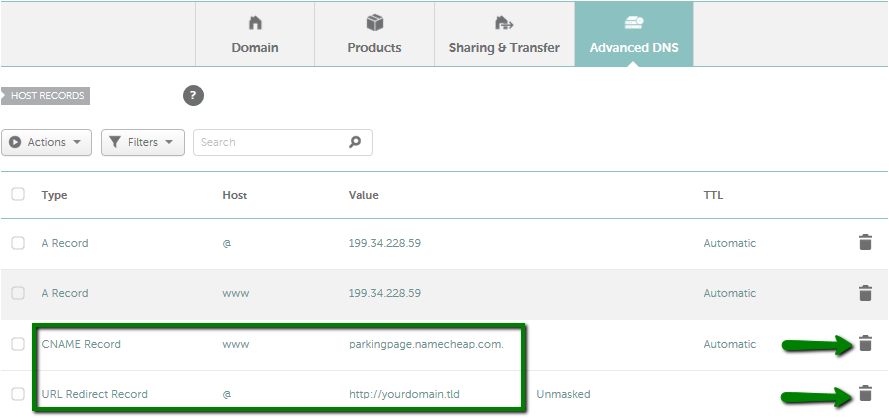Open the Host Records help question mark
Screen dimensions: 889x418
coord(193,95)
